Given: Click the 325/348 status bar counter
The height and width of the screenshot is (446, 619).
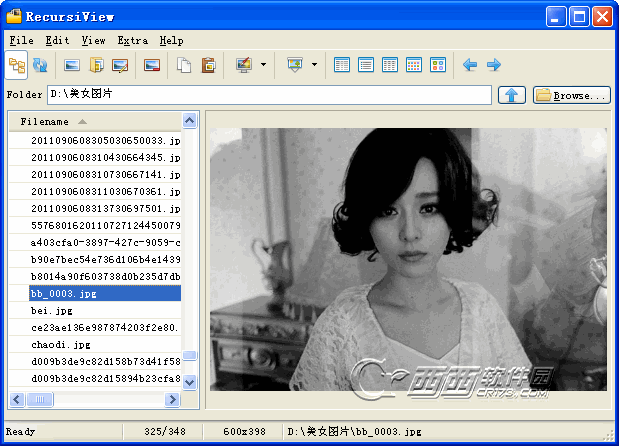Looking at the screenshot, I should point(165,431).
